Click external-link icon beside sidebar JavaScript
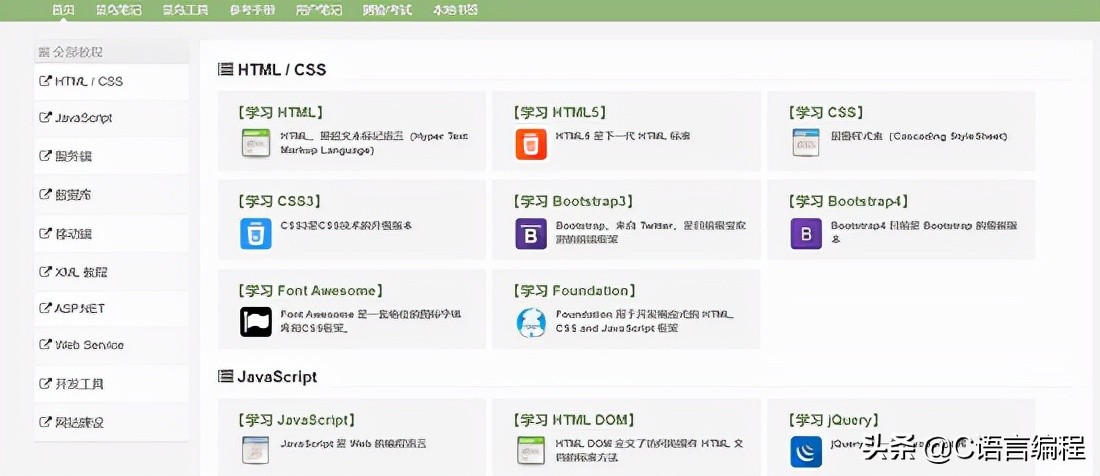 [45, 118]
